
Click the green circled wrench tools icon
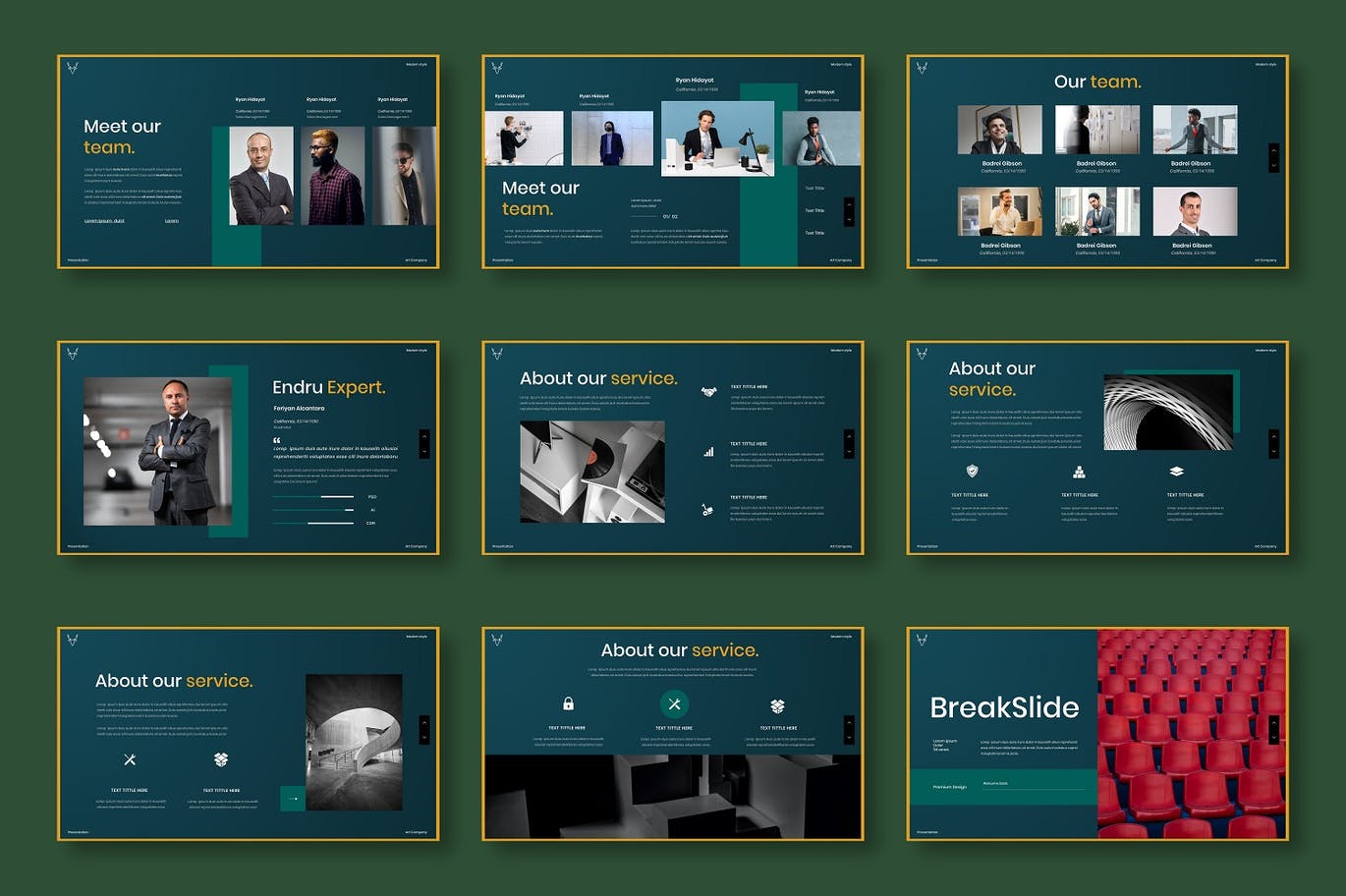point(674,704)
